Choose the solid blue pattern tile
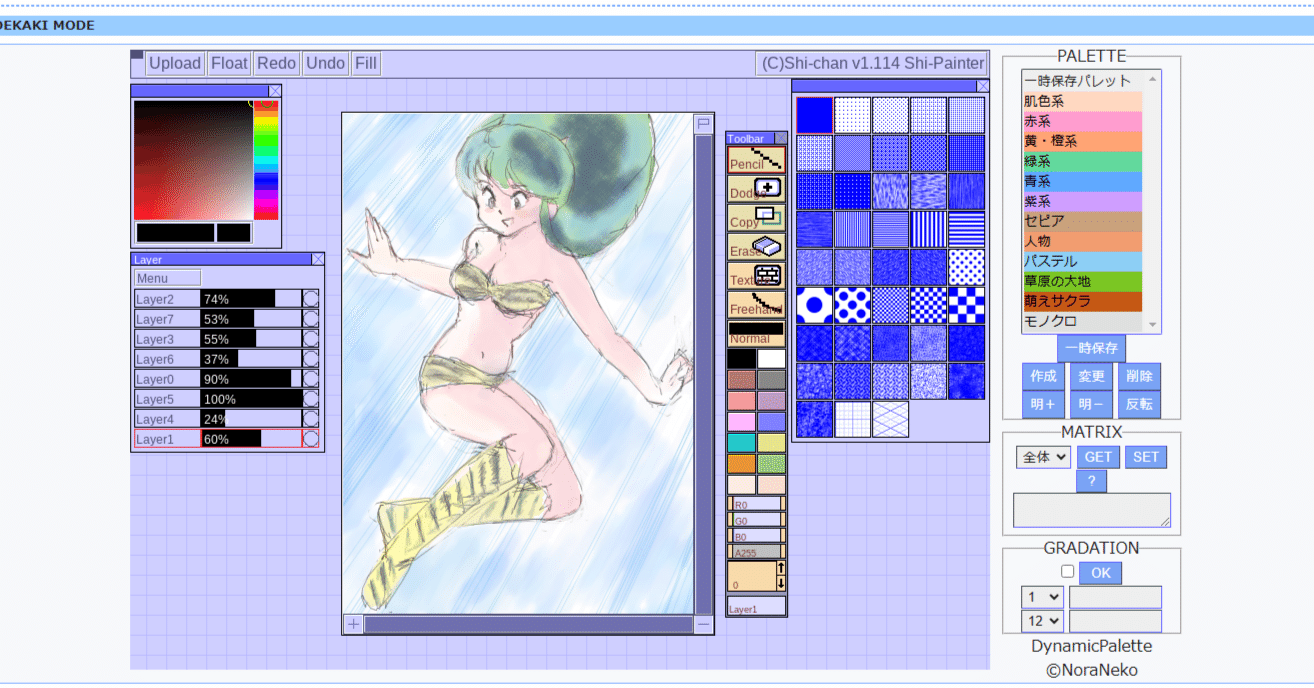This screenshot has height=688, width=1314. pos(814,115)
